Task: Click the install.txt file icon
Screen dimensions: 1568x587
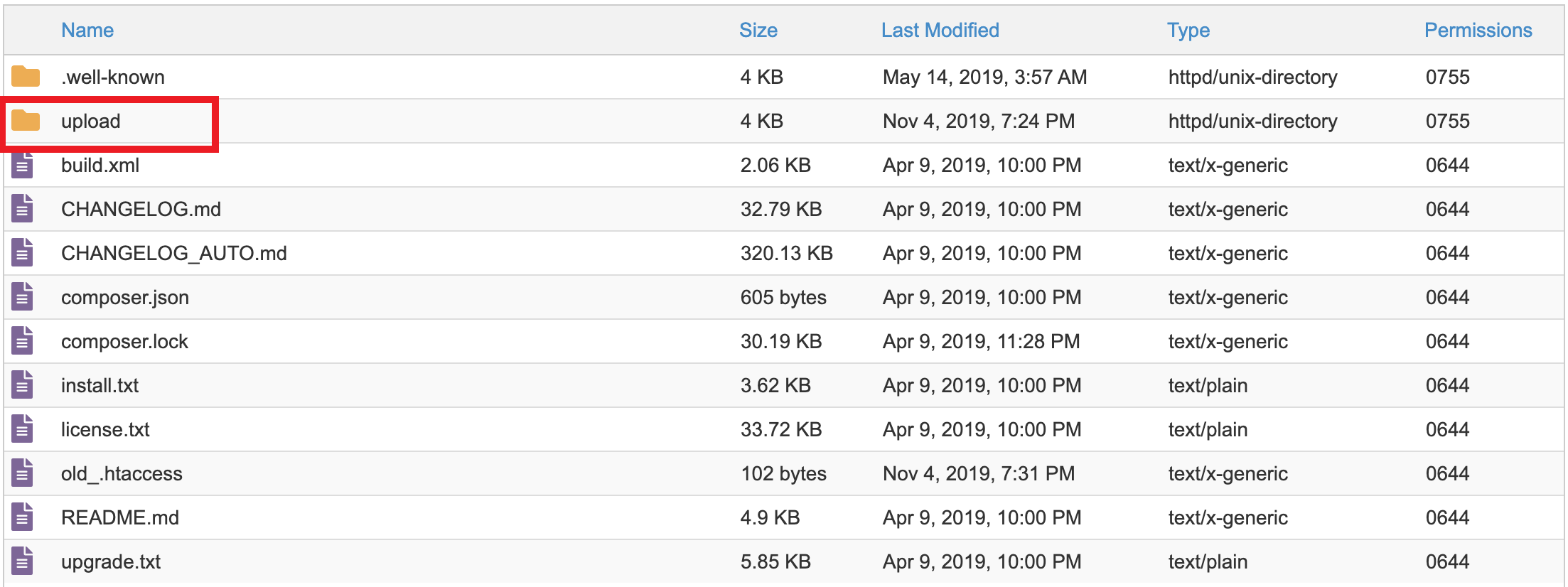Action: coord(23,385)
